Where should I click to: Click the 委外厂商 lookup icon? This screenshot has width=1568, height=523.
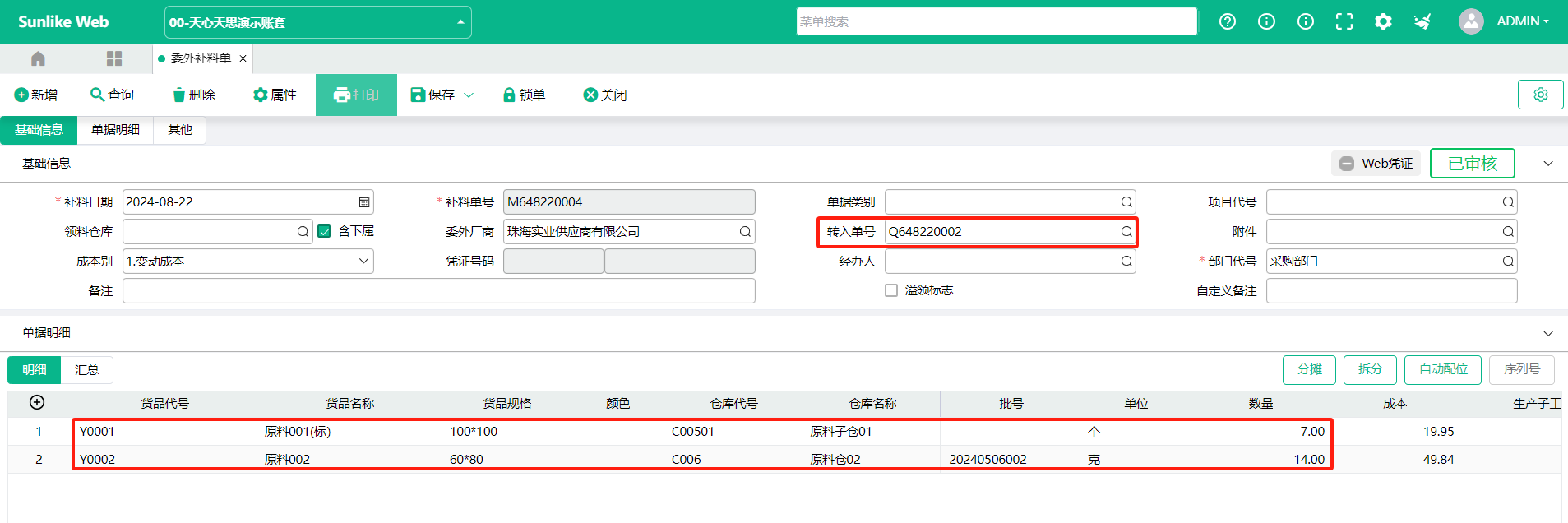745,232
